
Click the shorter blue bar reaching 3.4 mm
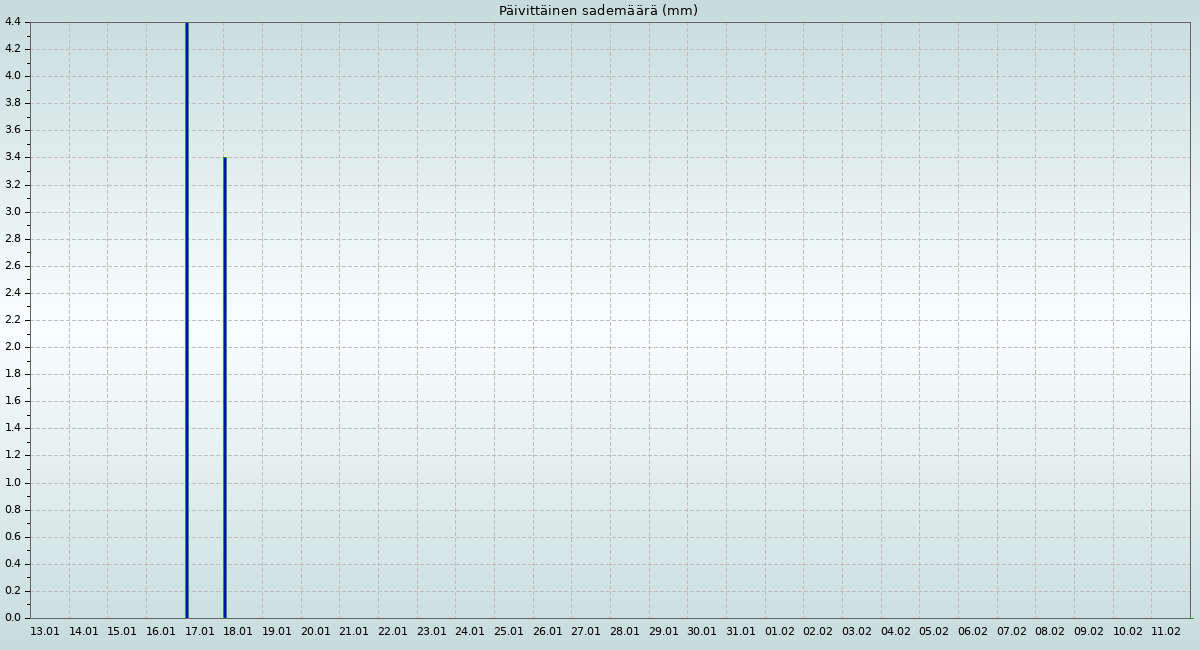[225, 388]
